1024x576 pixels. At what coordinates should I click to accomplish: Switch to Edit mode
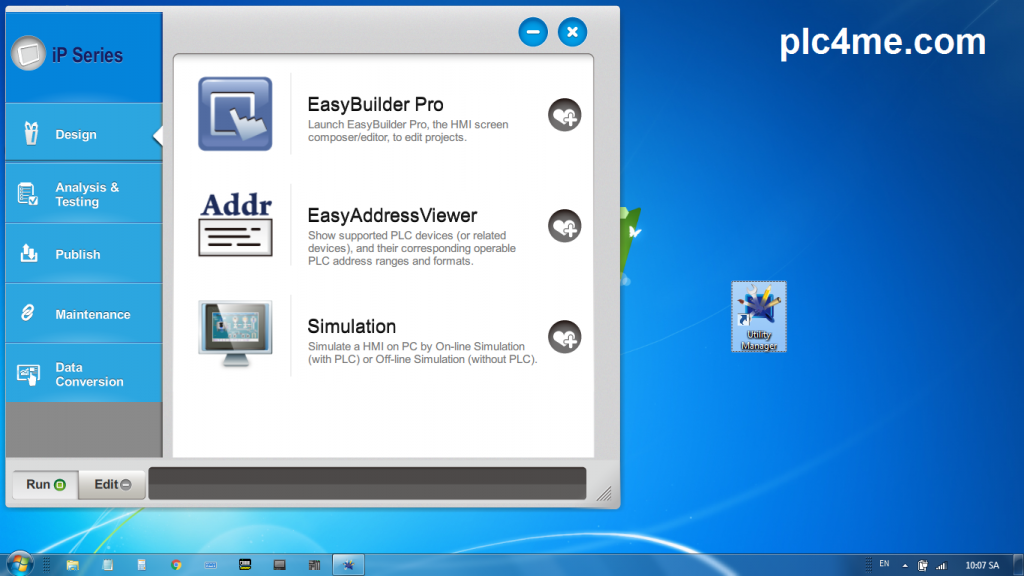pos(112,485)
